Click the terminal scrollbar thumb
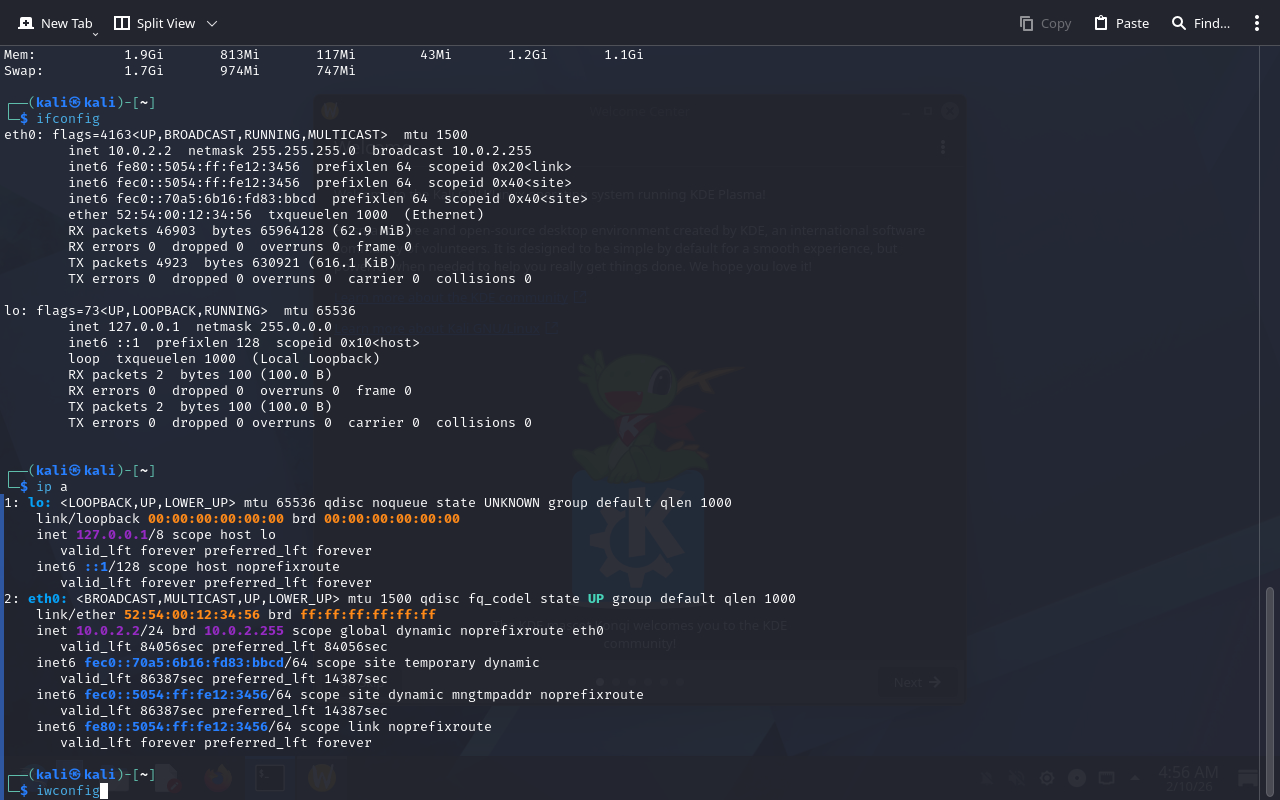1280x800 pixels. click(x=1270, y=690)
